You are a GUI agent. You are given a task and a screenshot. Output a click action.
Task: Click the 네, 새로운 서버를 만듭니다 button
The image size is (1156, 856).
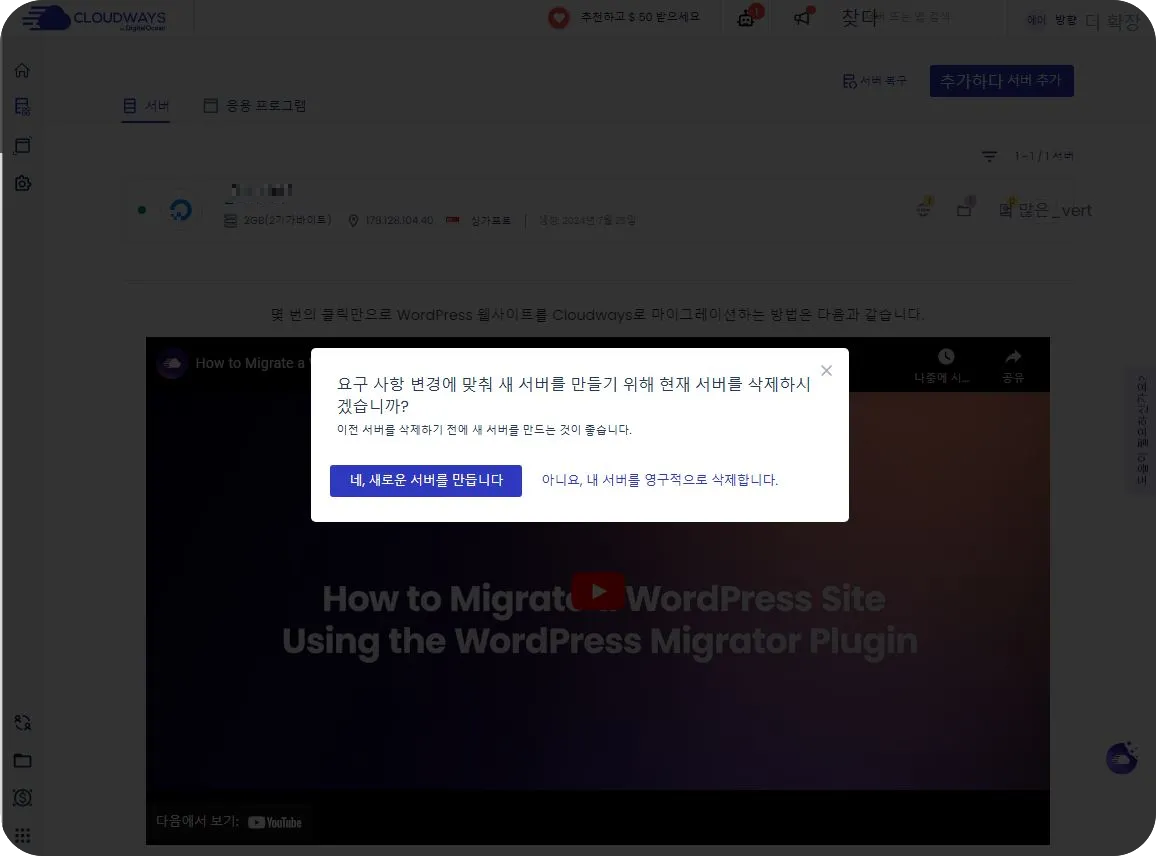point(426,481)
